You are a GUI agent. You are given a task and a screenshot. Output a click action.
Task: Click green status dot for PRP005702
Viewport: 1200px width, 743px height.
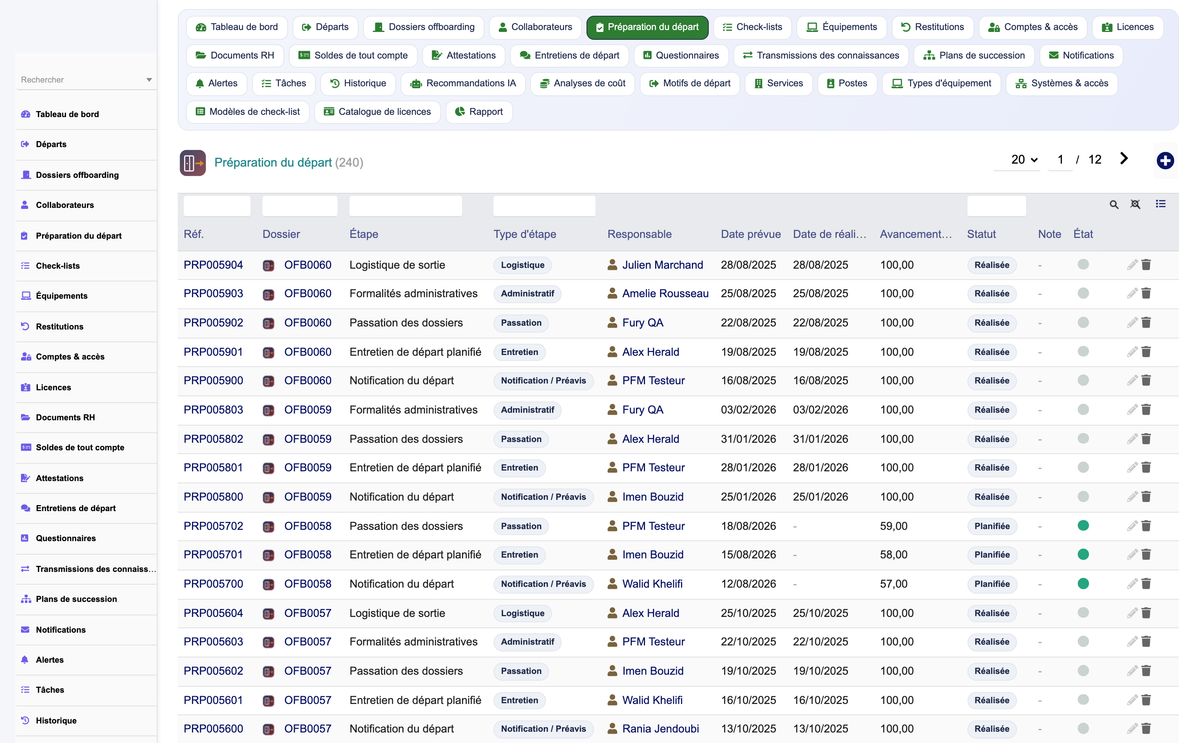click(1083, 525)
